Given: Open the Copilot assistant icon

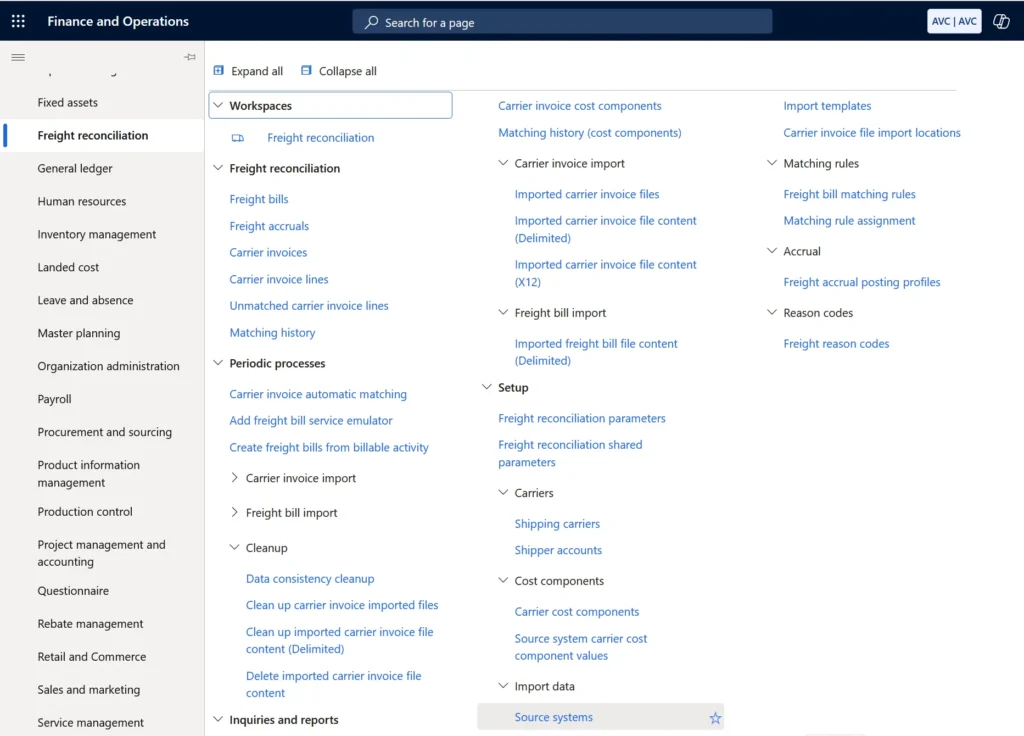Looking at the screenshot, I should coord(1001,20).
